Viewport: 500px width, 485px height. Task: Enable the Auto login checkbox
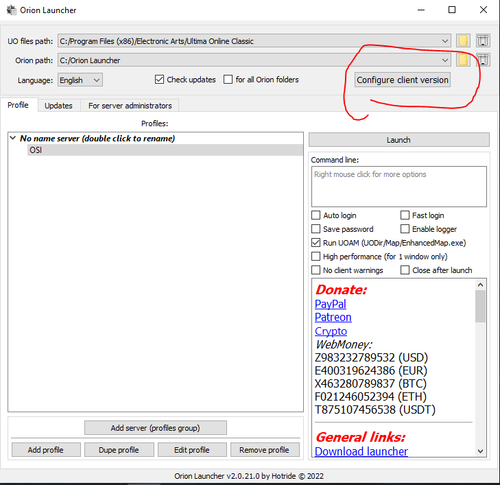tap(316, 215)
